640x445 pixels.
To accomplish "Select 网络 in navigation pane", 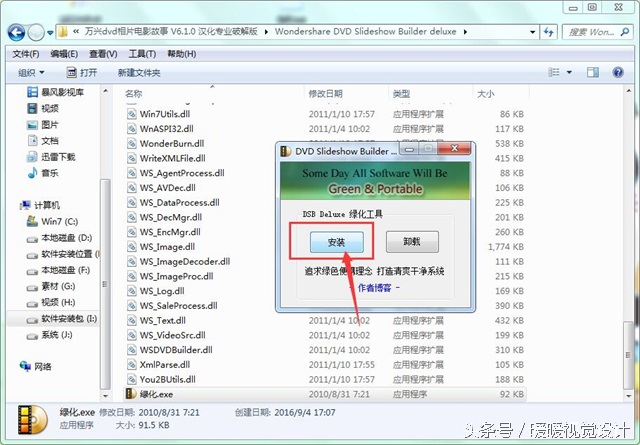I will (x=36, y=367).
